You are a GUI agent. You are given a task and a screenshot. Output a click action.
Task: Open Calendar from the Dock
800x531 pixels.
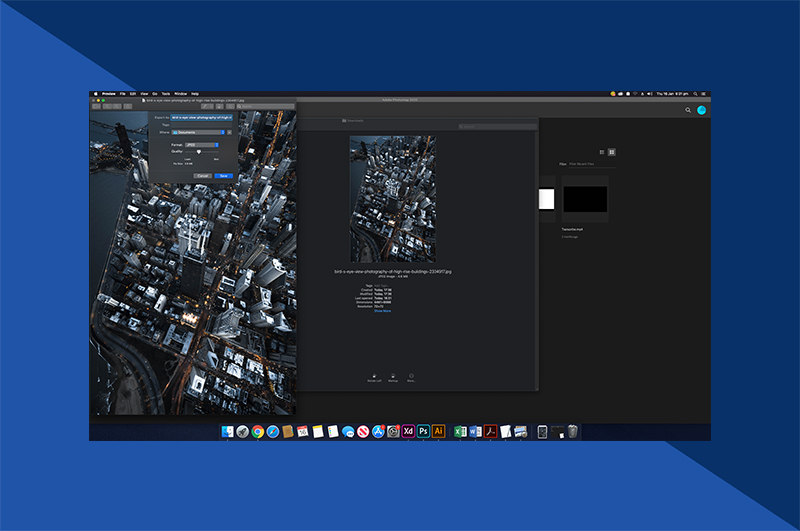(303, 432)
